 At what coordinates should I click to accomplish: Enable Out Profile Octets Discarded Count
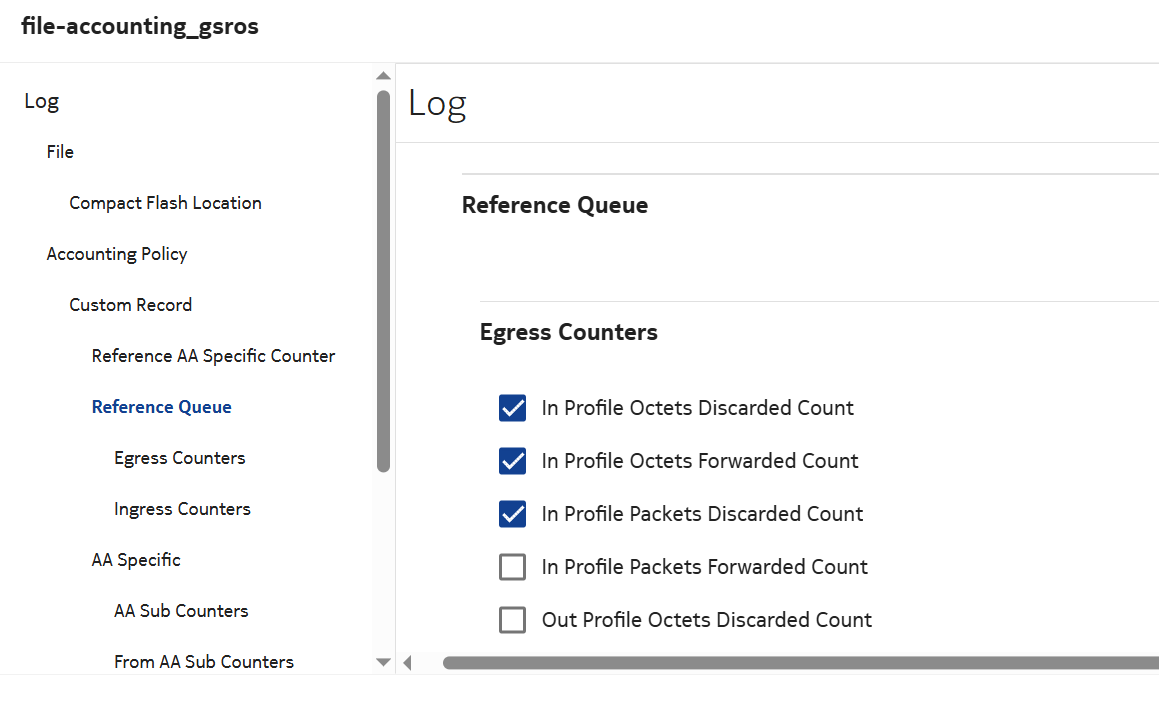click(x=512, y=620)
